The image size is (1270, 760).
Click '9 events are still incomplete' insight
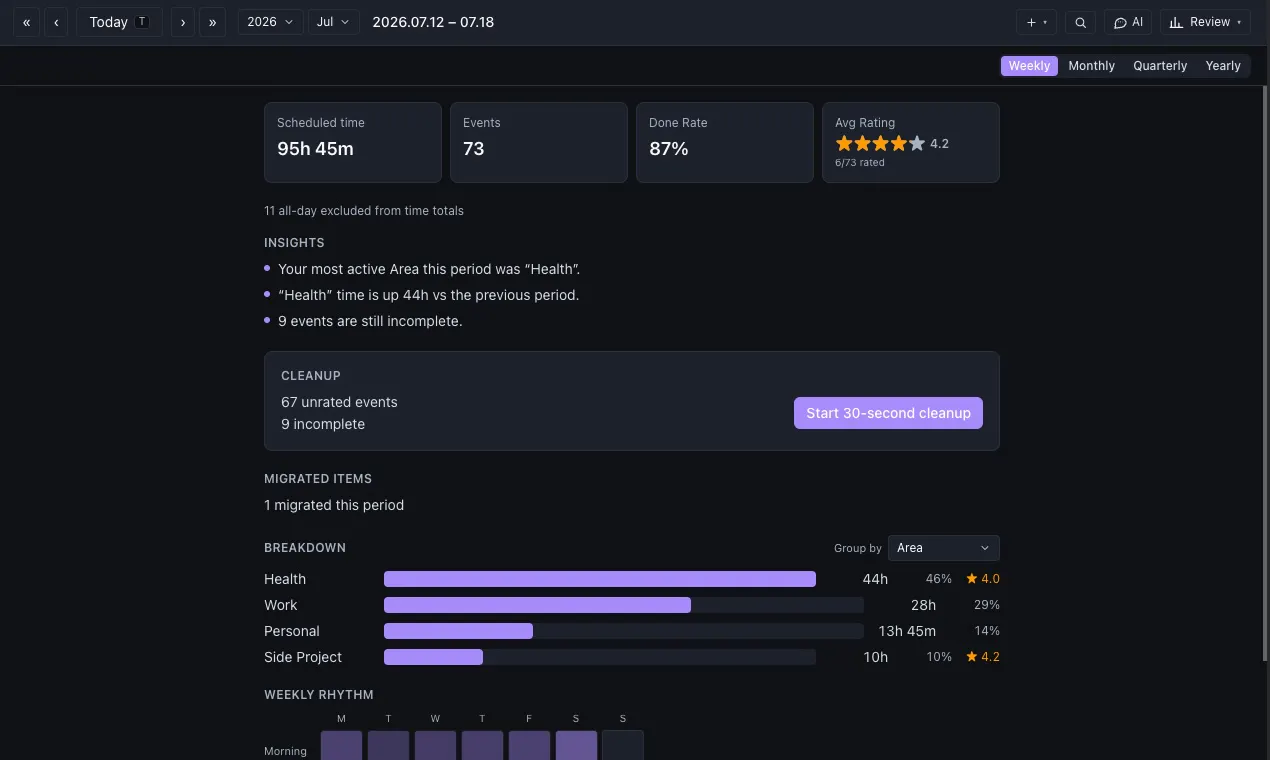coord(370,321)
